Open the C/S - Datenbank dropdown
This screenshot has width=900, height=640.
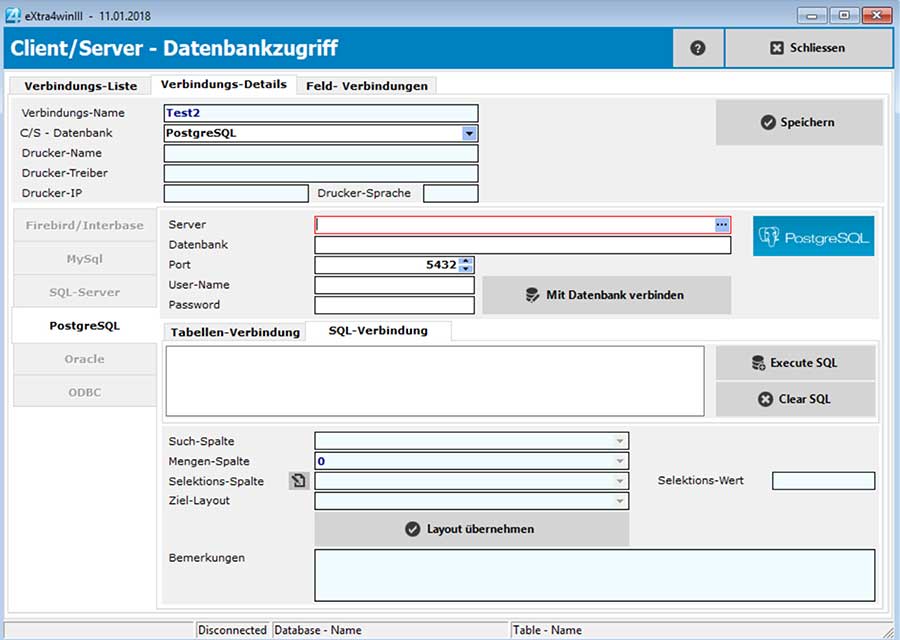tap(469, 133)
